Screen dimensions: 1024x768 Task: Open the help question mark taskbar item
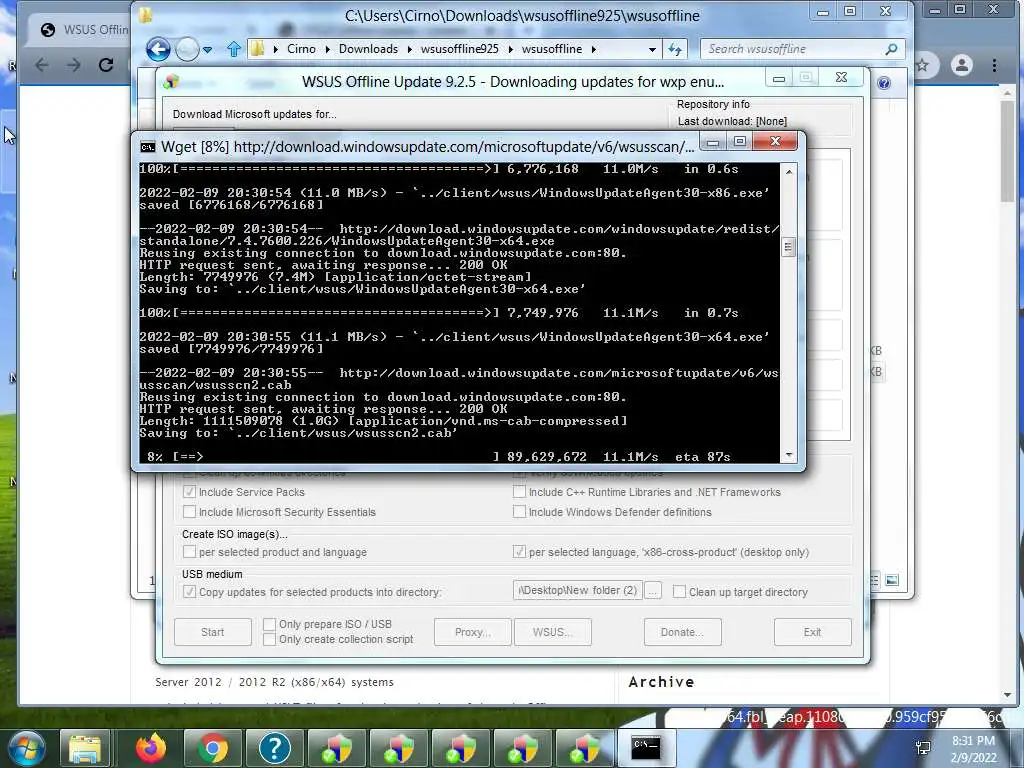(274, 748)
